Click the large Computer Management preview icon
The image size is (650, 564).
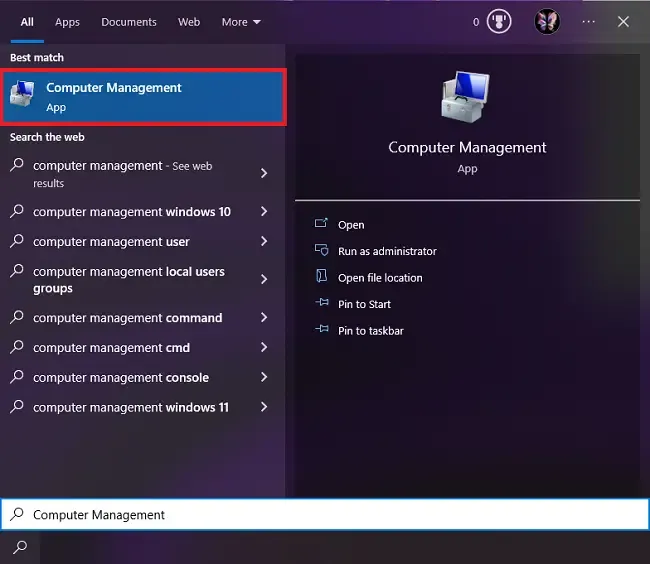click(x=466, y=97)
